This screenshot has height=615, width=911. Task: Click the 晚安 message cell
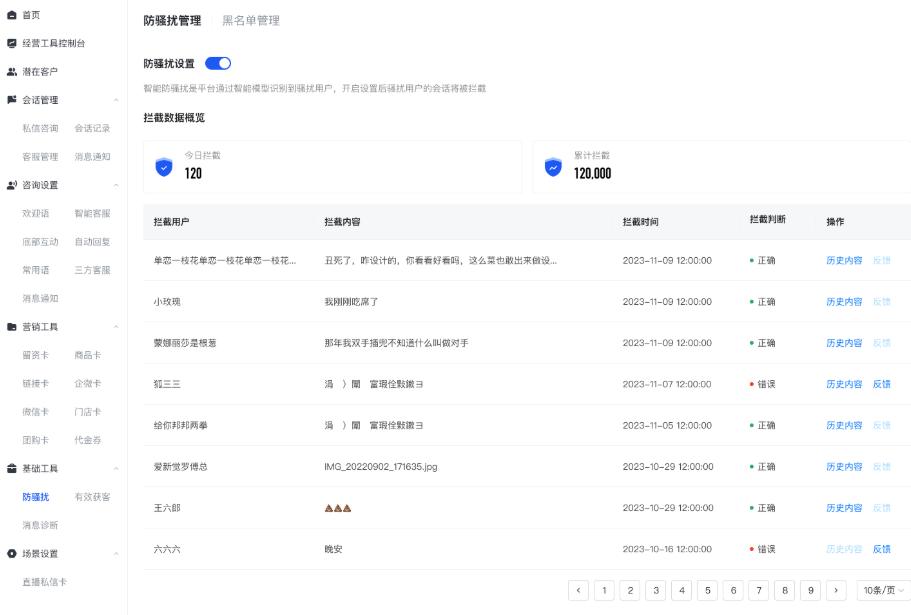pyautogui.click(x=333, y=549)
